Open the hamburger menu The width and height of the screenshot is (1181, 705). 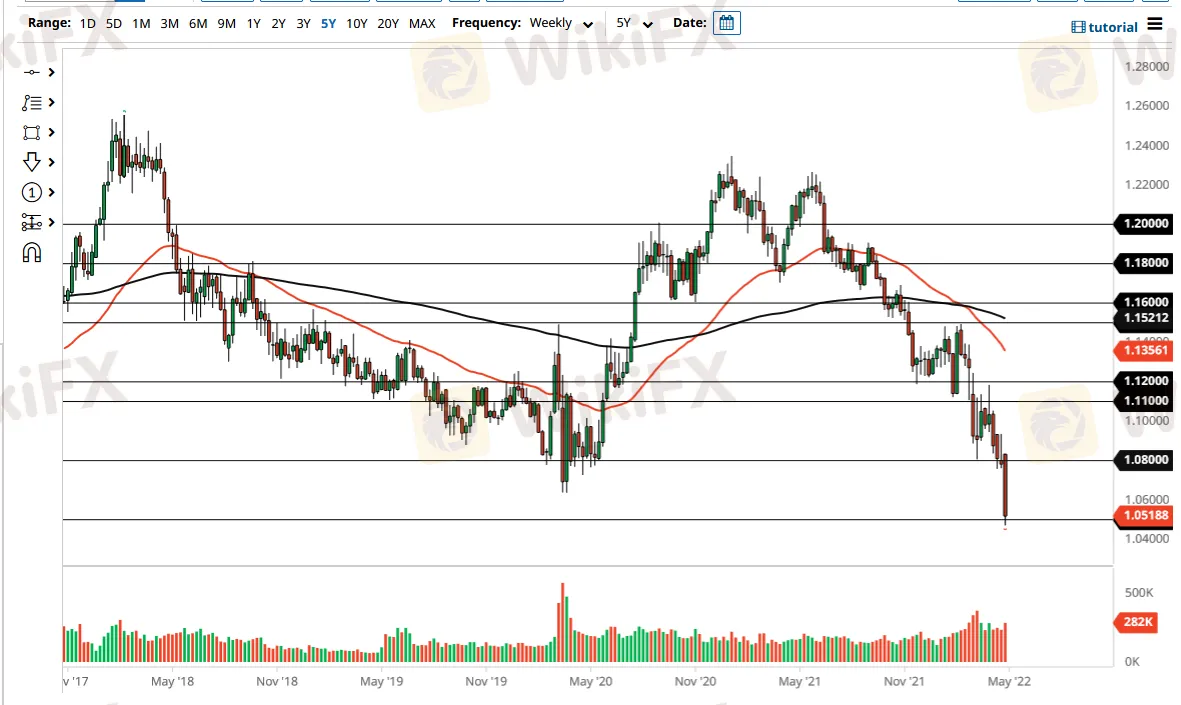pos(1157,26)
